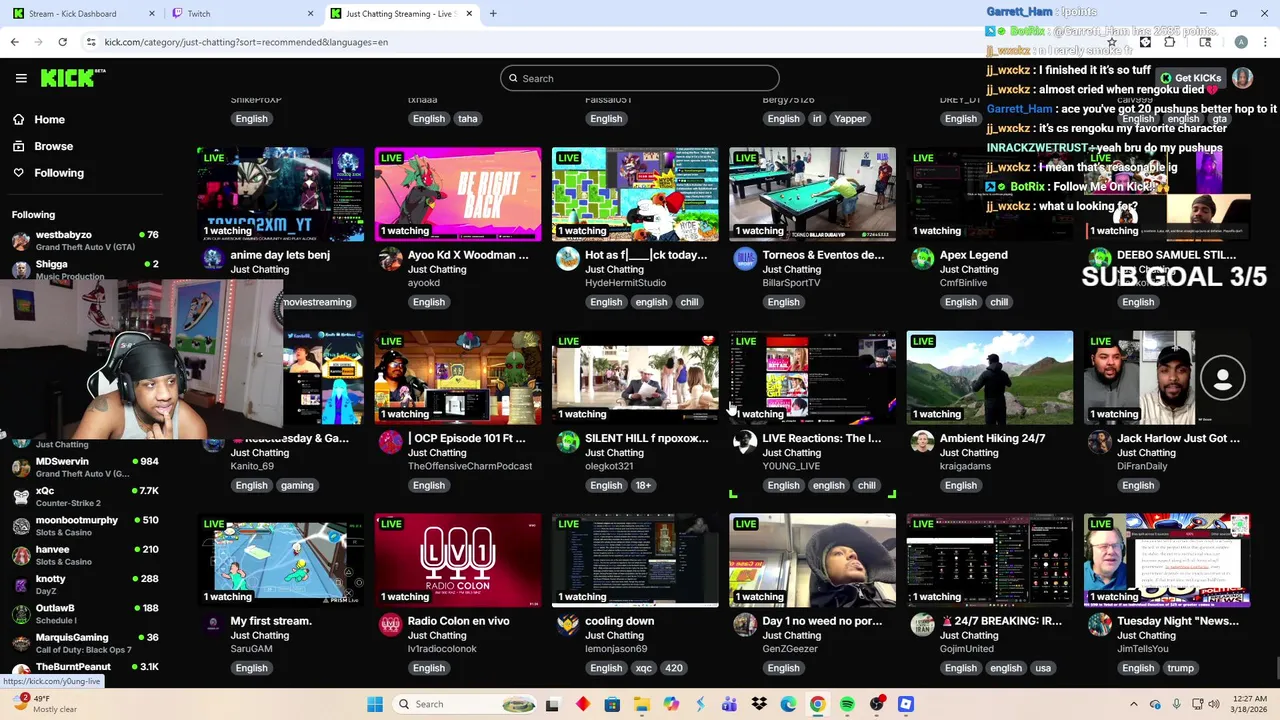Open the pool table Torneos stream thumbnail

(812, 194)
